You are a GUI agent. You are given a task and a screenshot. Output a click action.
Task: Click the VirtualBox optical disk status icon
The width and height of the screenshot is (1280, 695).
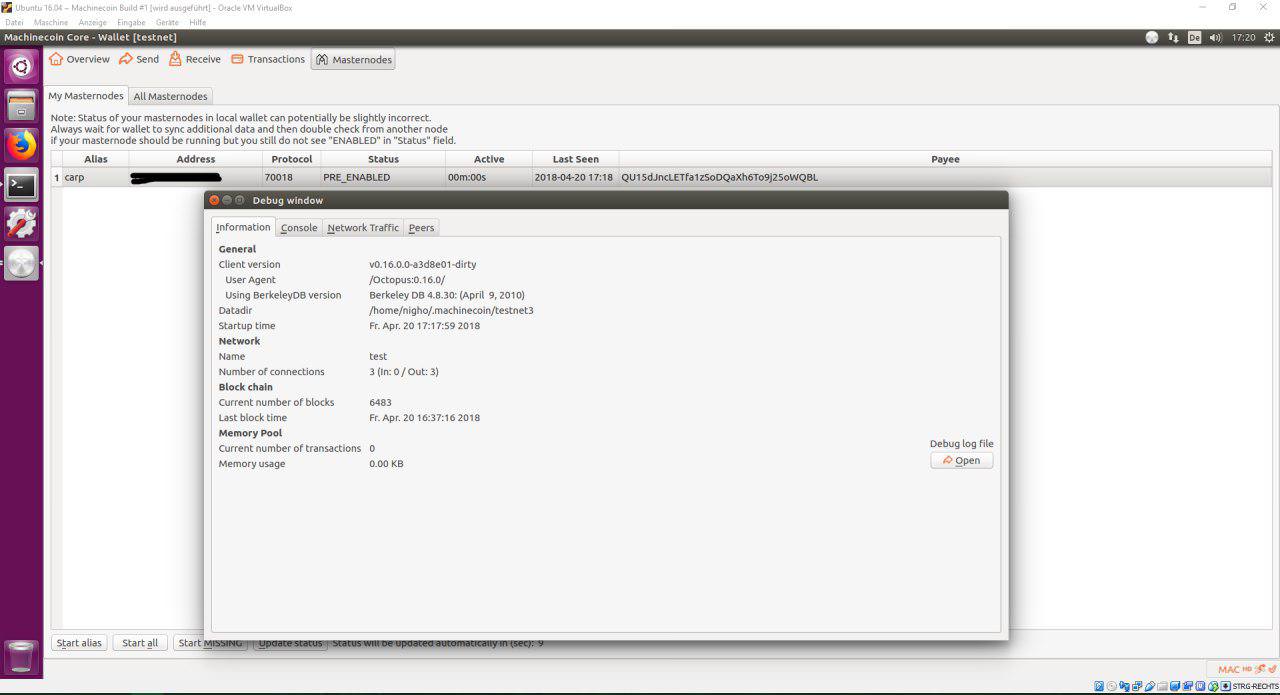(1111, 686)
